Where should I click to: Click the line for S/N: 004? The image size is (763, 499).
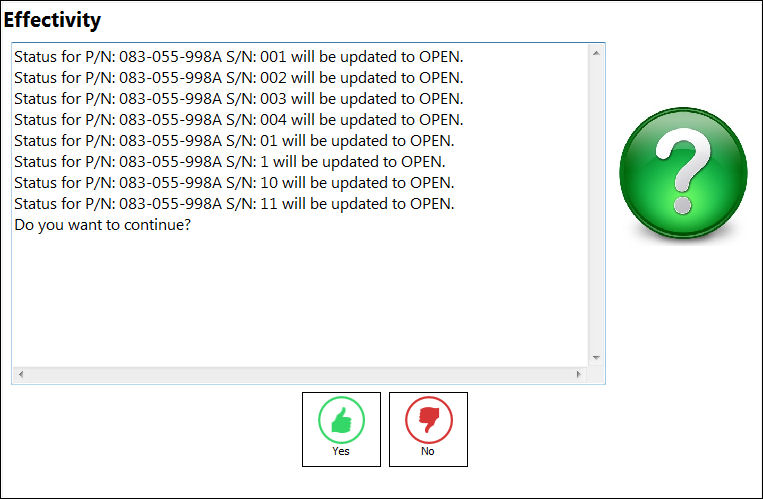239,120
